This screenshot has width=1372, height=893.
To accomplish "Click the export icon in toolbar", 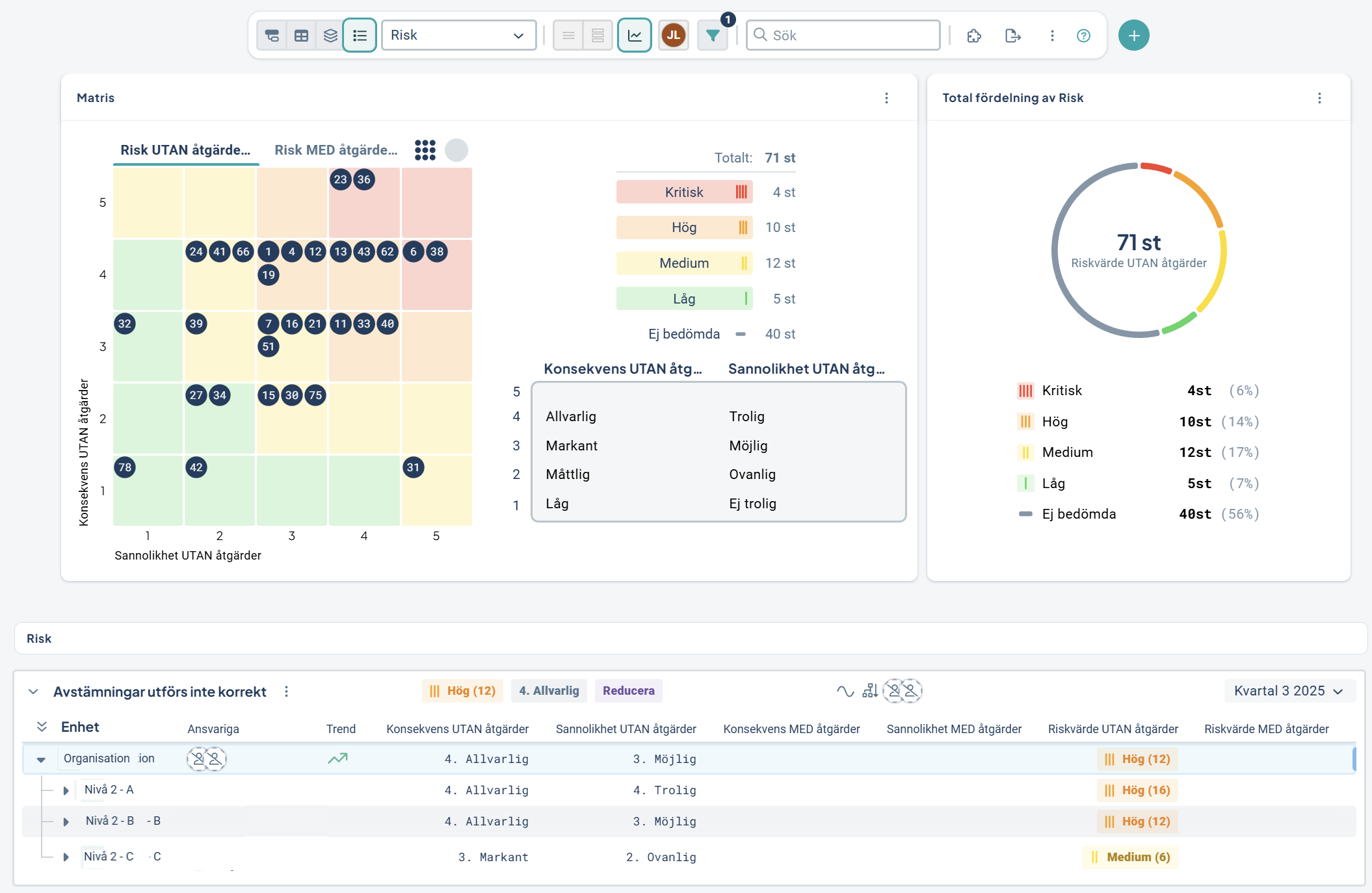I will pos(1012,35).
